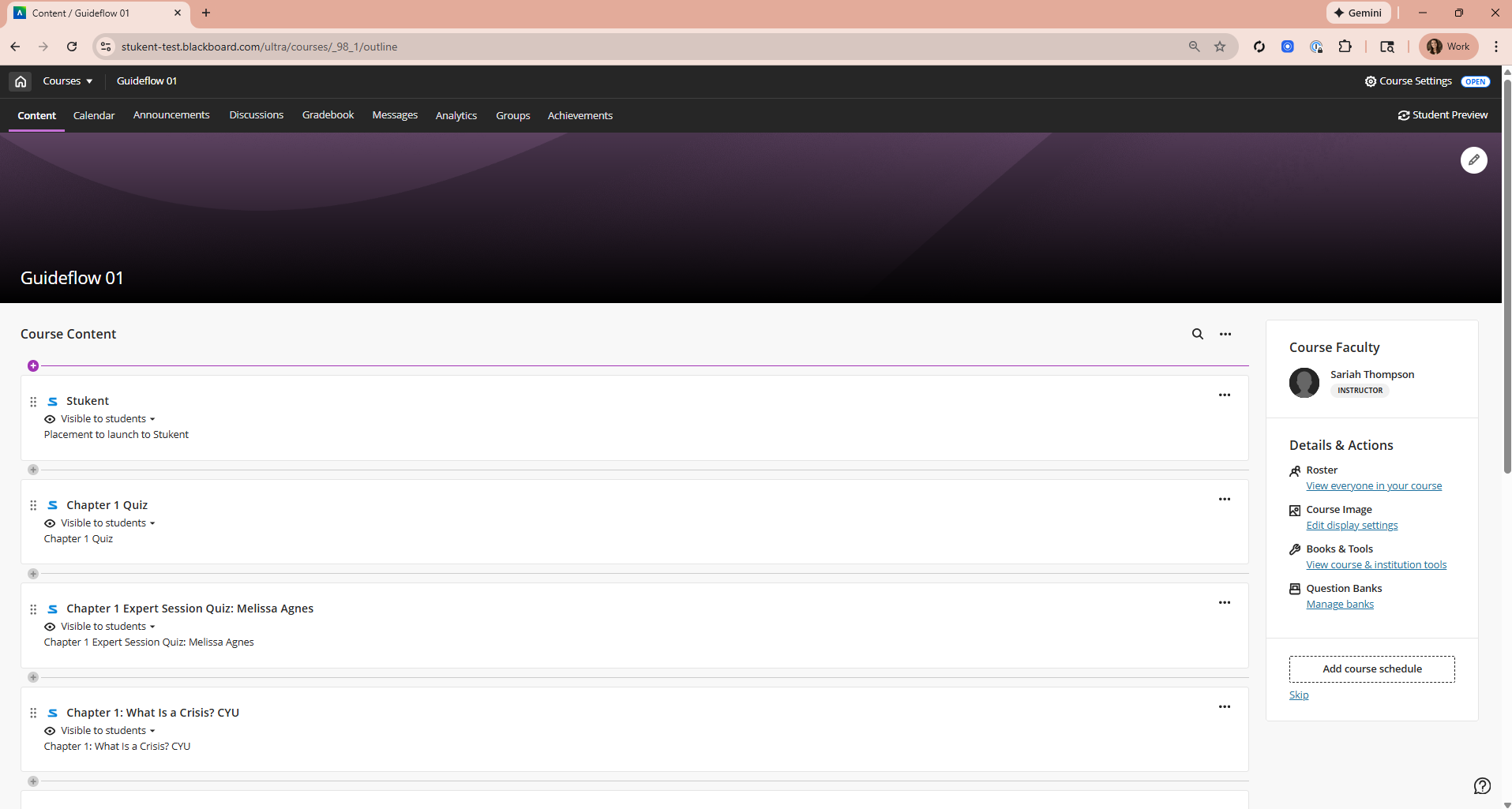Follow the Manage banks link
This screenshot has height=809, width=1512.
pos(1339,605)
